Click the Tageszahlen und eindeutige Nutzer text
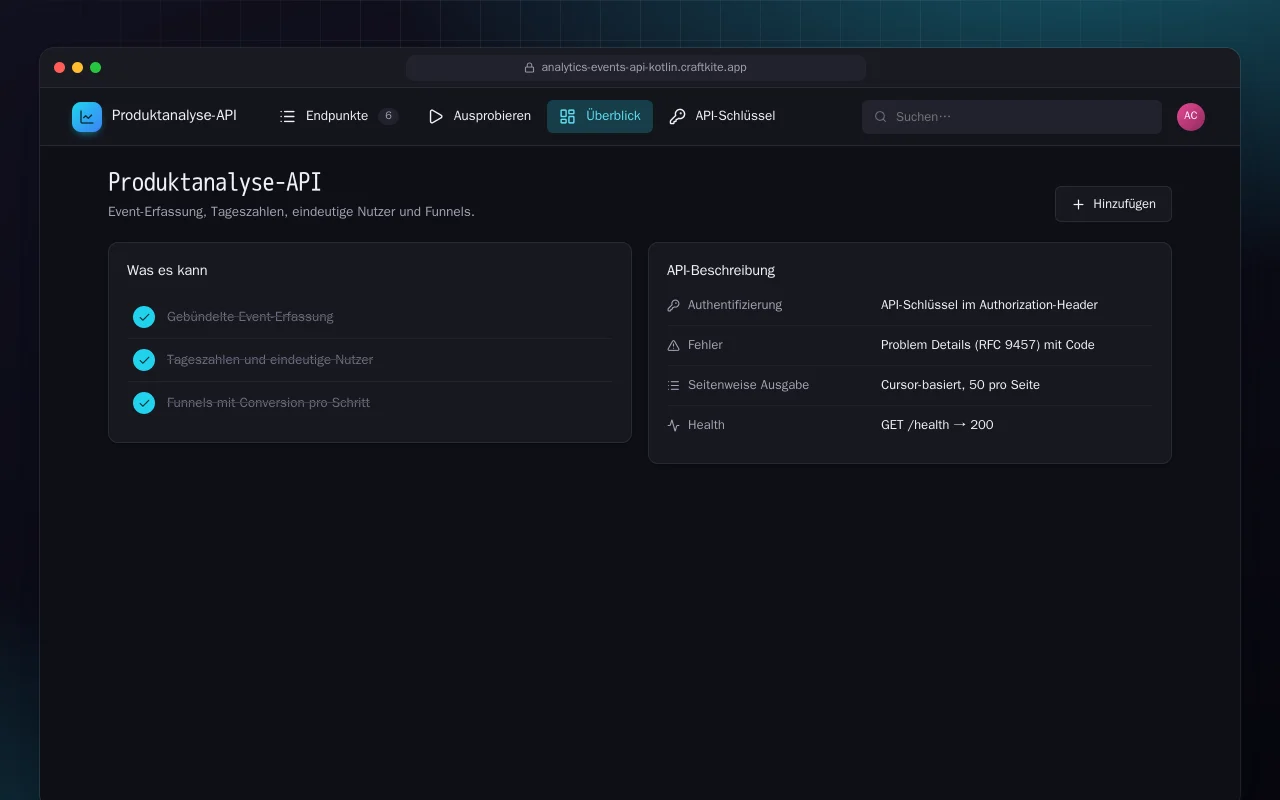 (x=270, y=360)
